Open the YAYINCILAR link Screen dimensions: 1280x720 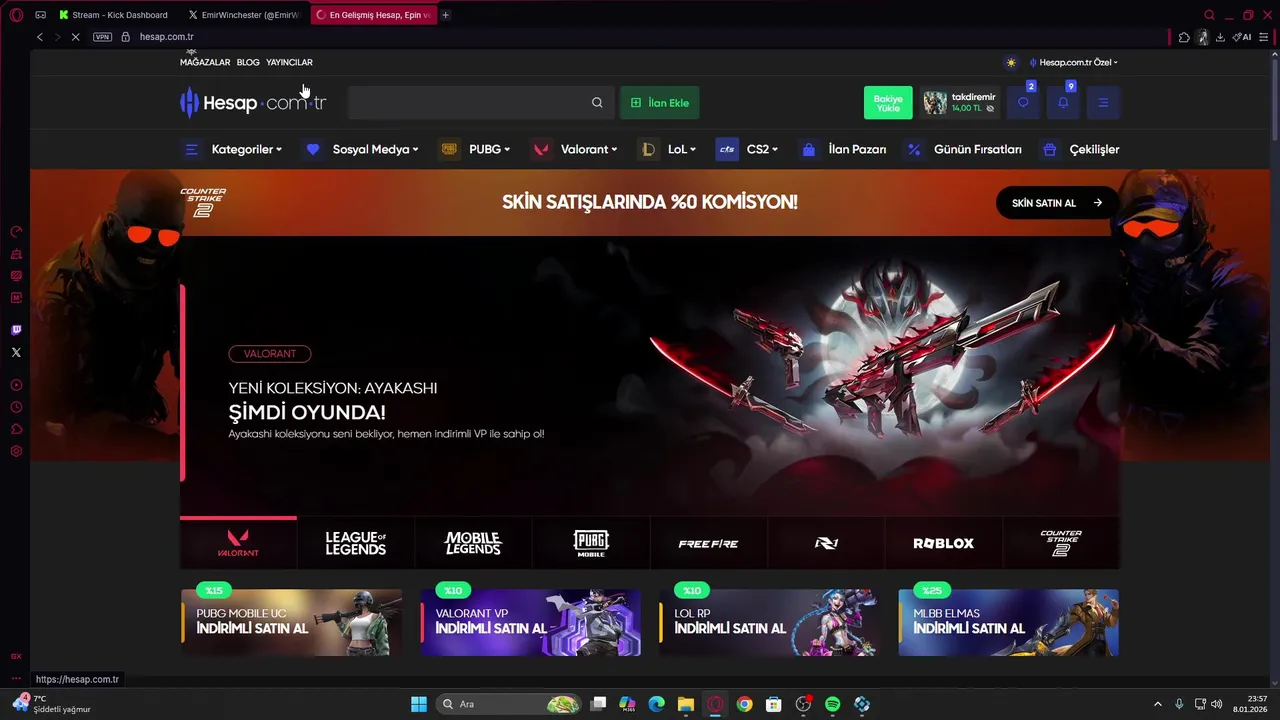tap(289, 62)
